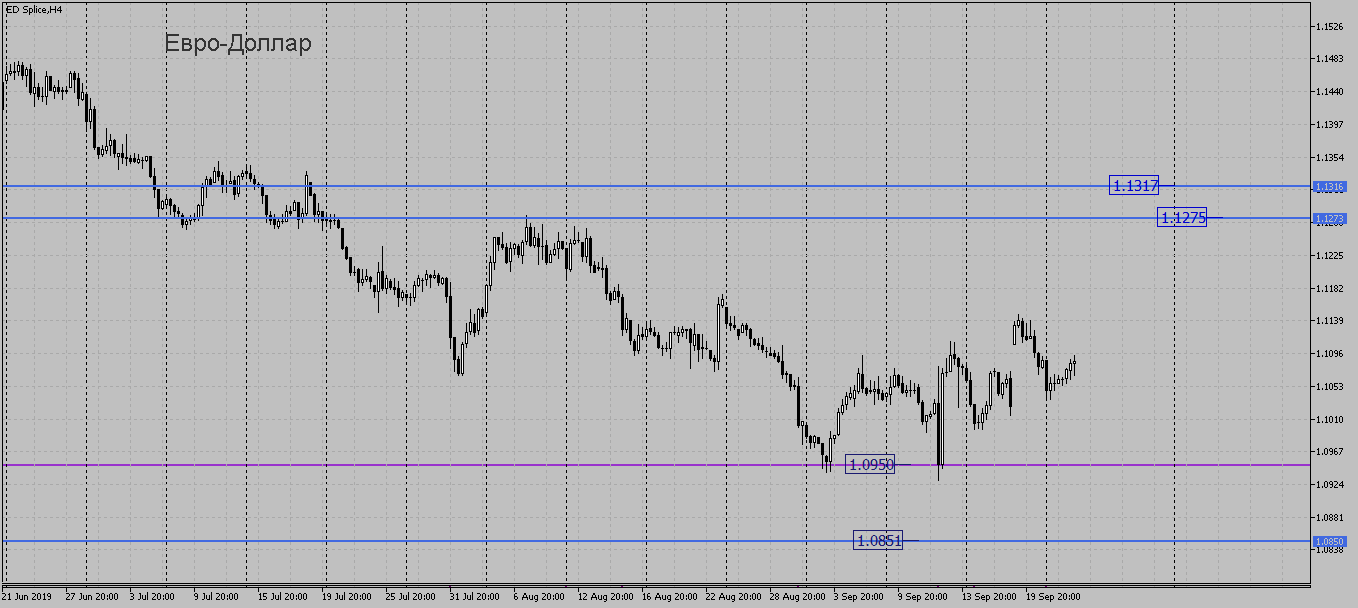Screen dimensions: 1358x608
Task: Select the 1.0851 price text label
Action: [x=878, y=540]
